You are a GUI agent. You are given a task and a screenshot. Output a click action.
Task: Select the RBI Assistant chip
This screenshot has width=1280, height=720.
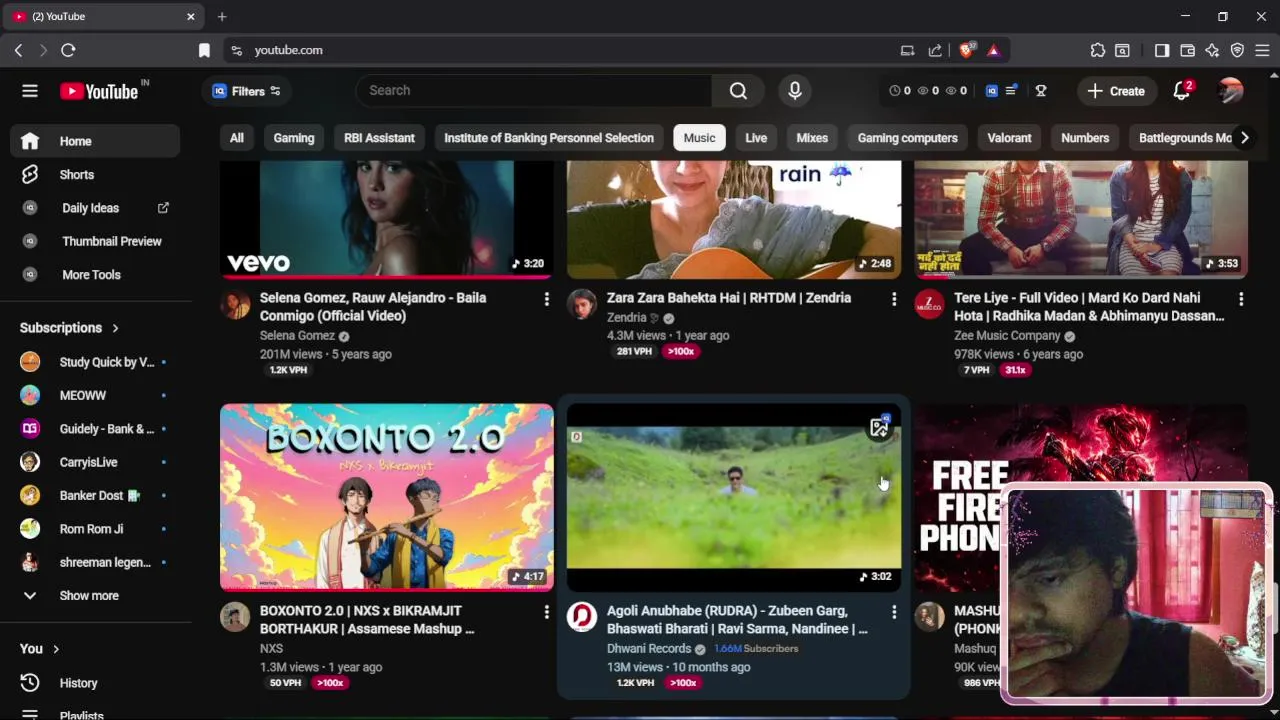(379, 138)
